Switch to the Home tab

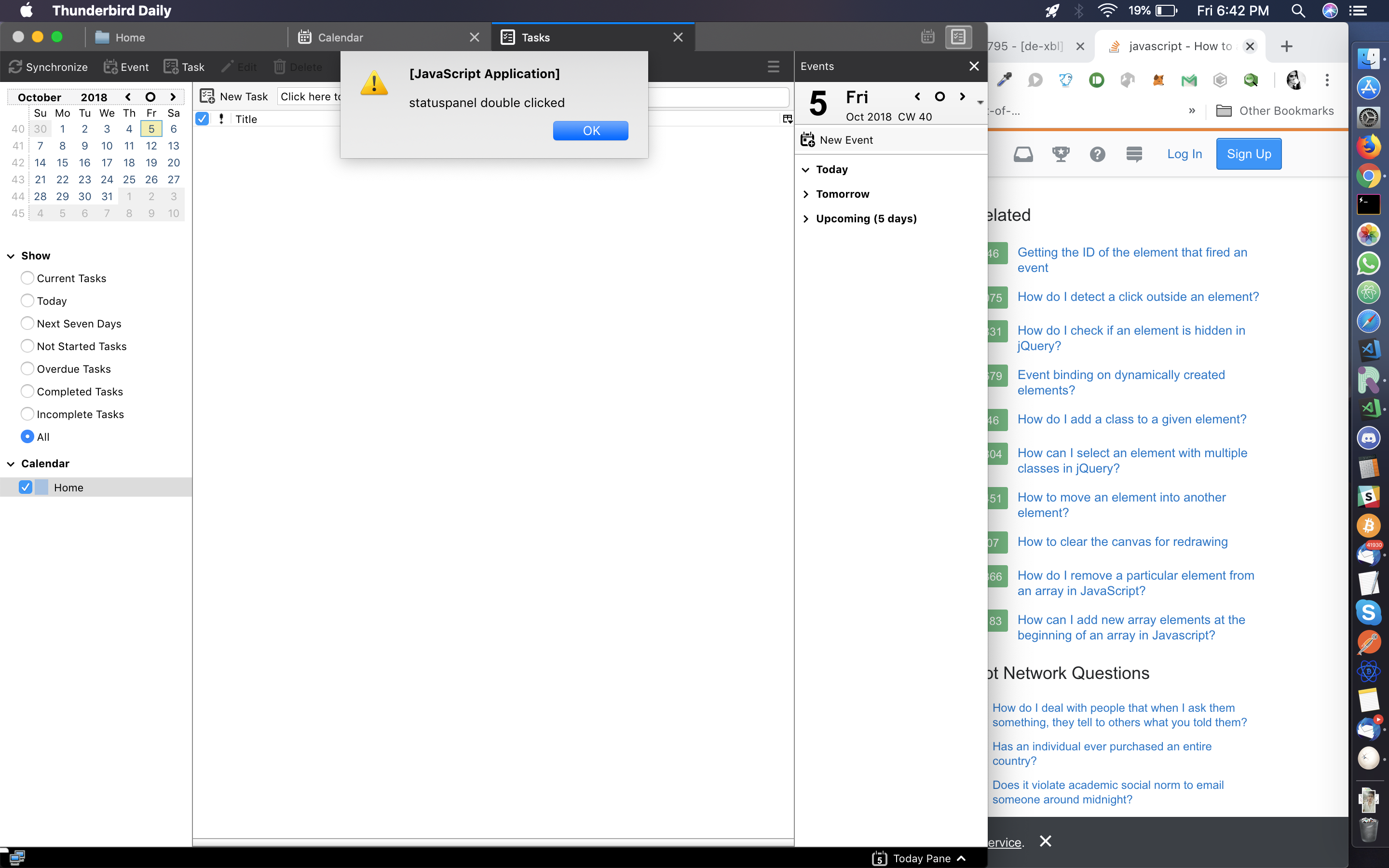(186, 37)
